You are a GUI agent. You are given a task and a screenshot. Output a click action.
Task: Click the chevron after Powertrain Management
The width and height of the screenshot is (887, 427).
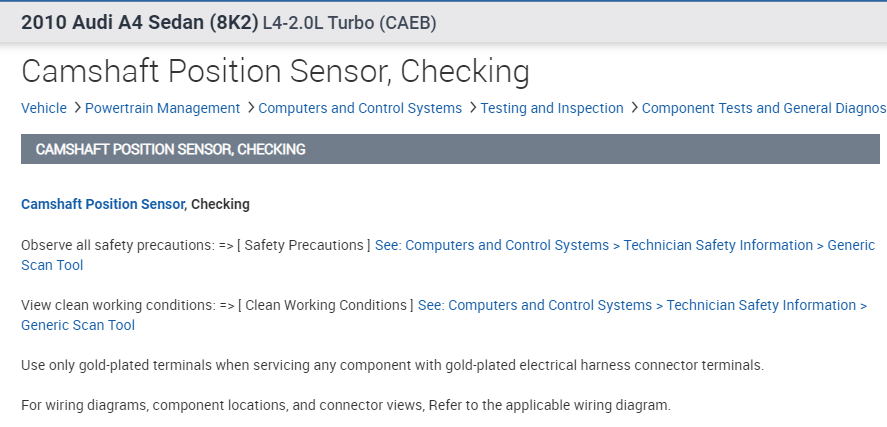pos(249,108)
